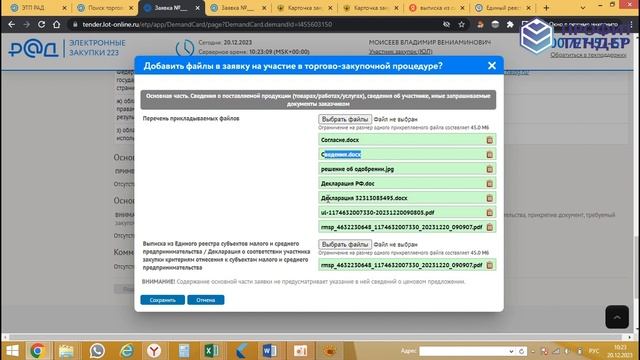The width and height of the screenshot is (640, 360).
Task: Delete rmsp pdf in the Основная часть list
Action: pyautogui.click(x=489, y=227)
